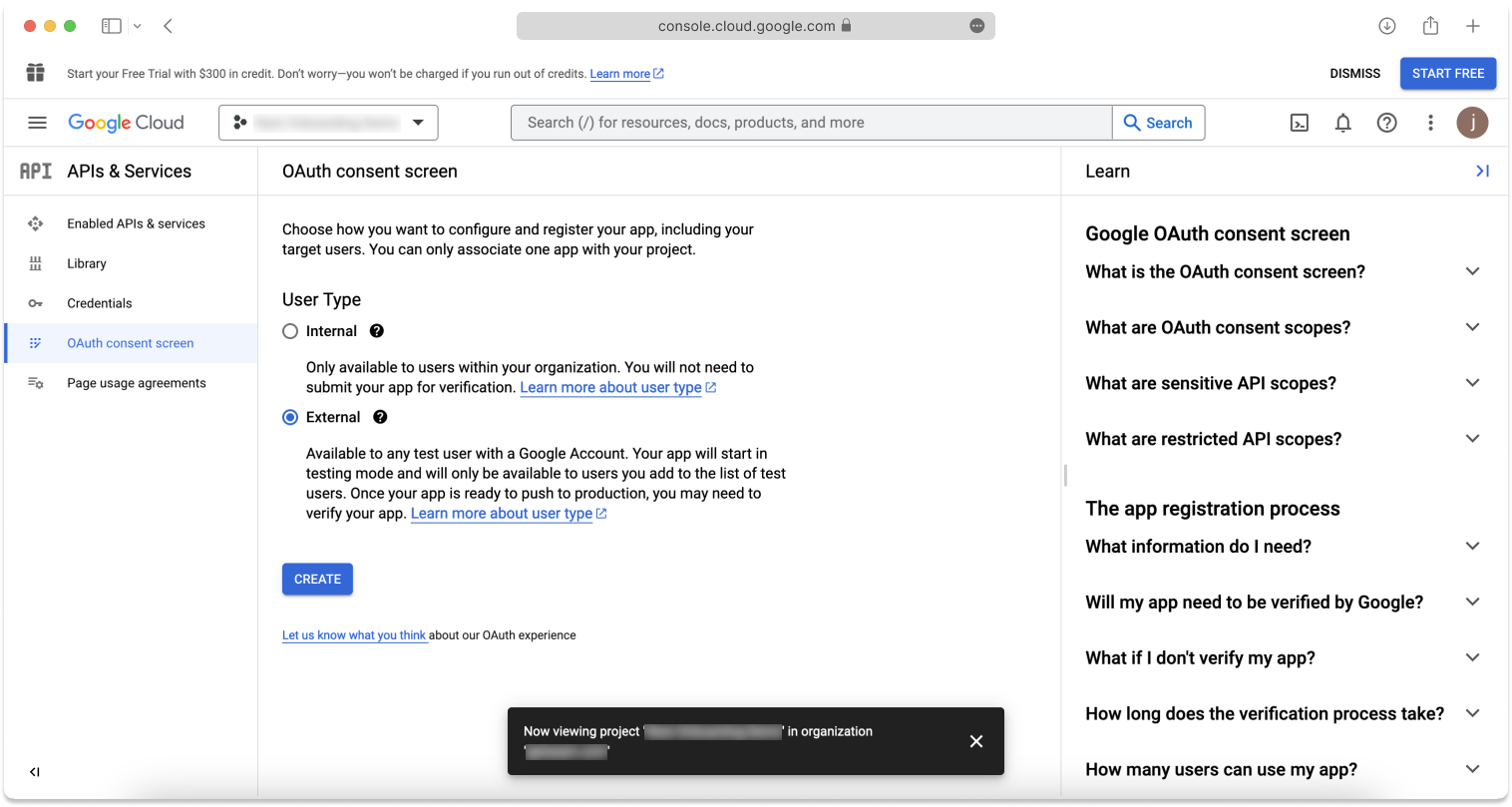Switch to Enabled APIs & services section
The height and width of the screenshot is (807, 1512).
coord(136,222)
